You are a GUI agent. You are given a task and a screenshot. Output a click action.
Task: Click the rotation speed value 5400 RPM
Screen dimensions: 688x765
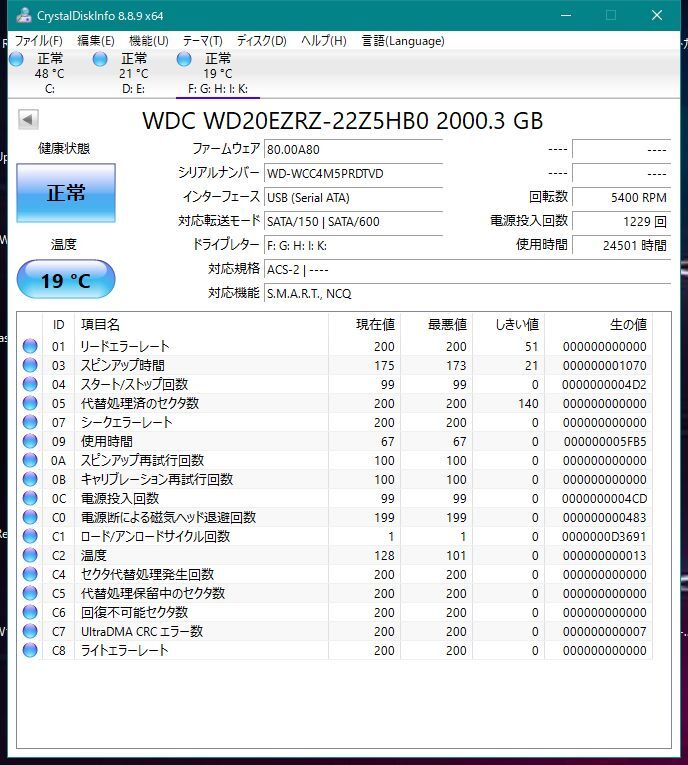pos(621,197)
